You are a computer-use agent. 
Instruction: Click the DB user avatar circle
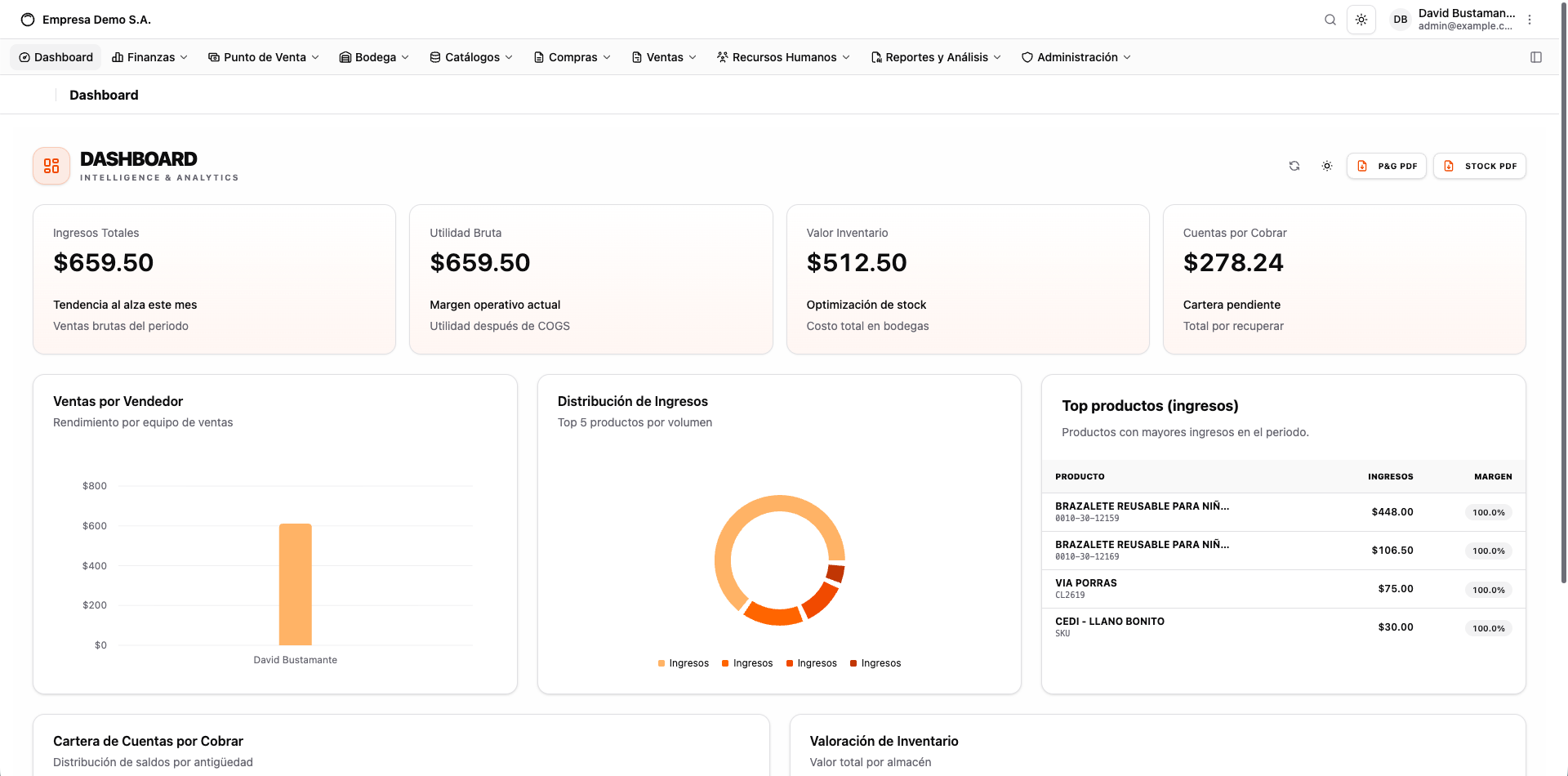point(1400,19)
